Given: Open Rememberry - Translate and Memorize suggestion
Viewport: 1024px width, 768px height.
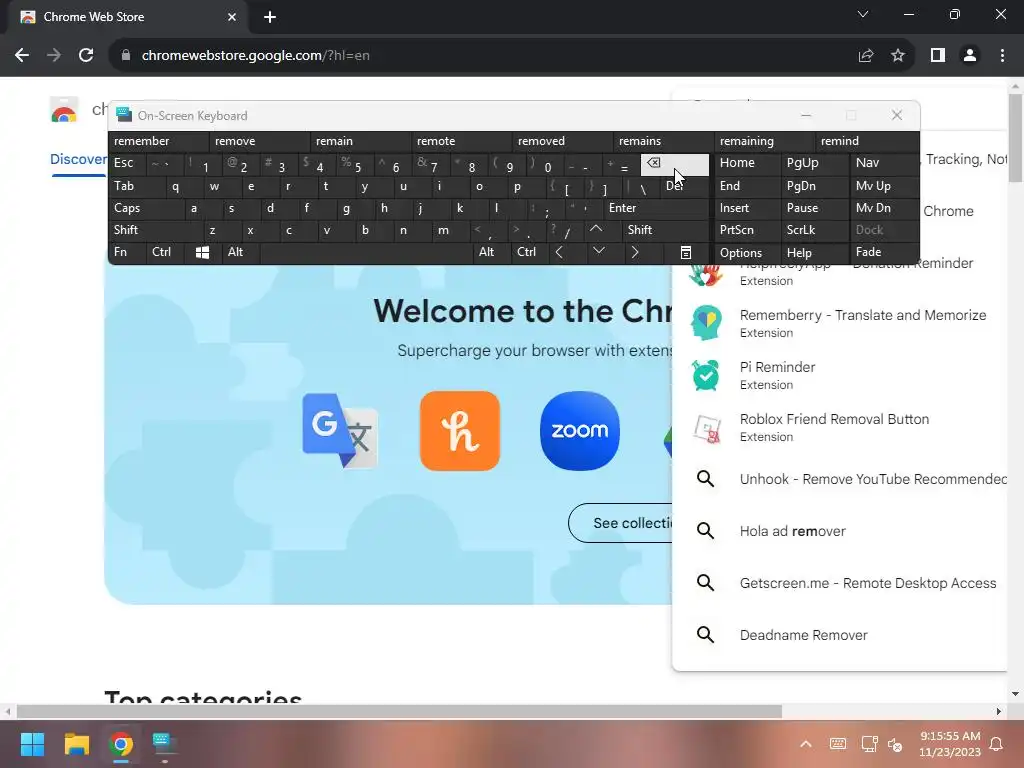Looking at the screenshot, I should tap(841, 323).
